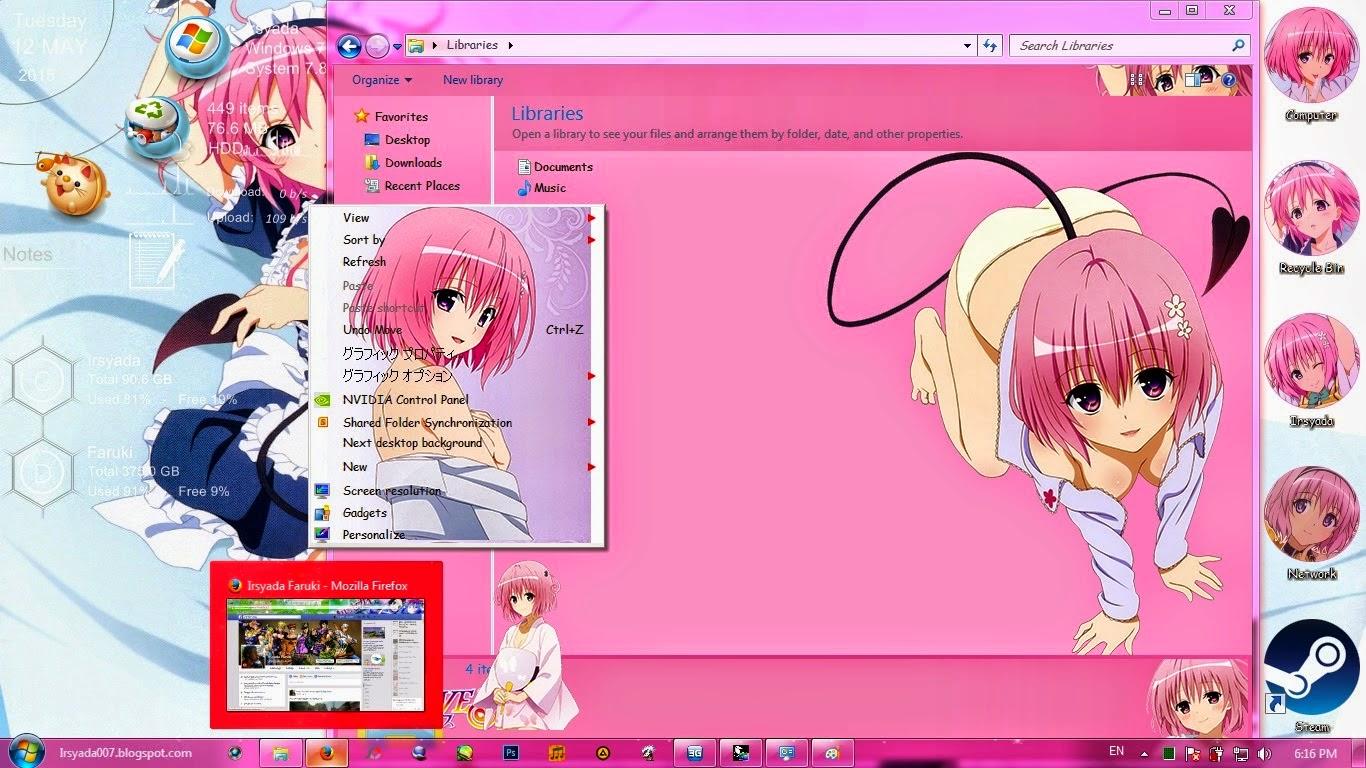Choose Refresh in the context menu
The height and width of the screenshot is (768, 1366).
coord(364,262)
